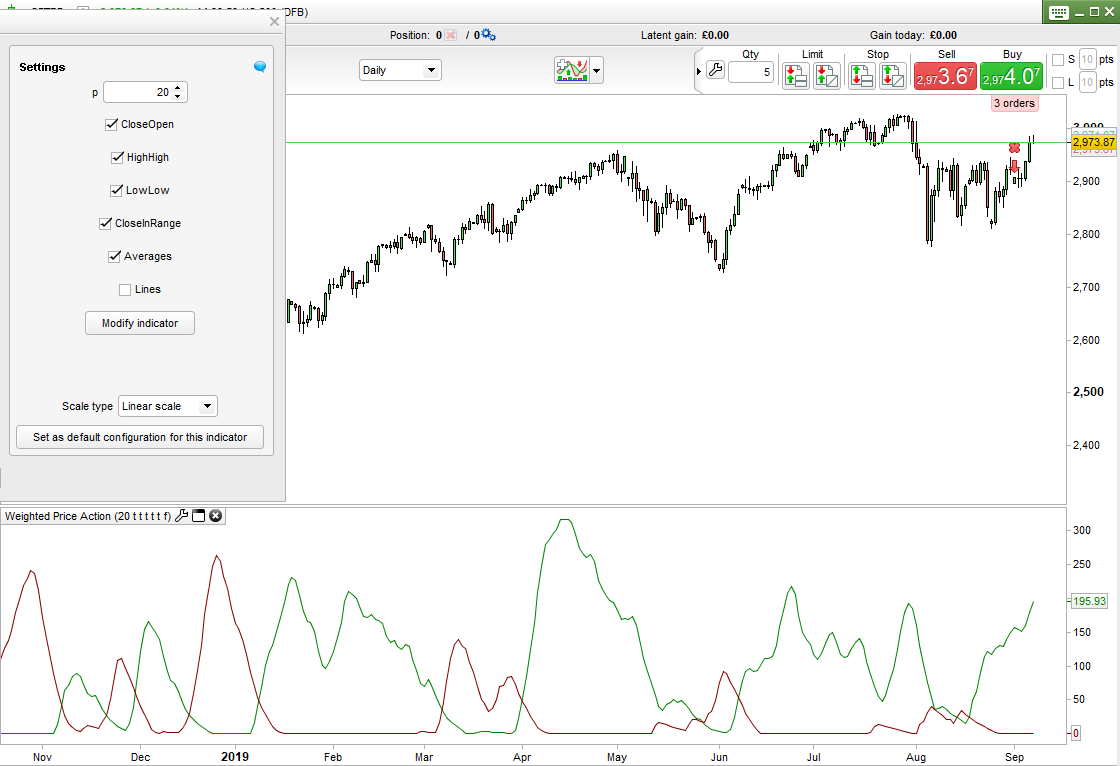Select the Weighted Price Action indicator title

coord(88,516)
